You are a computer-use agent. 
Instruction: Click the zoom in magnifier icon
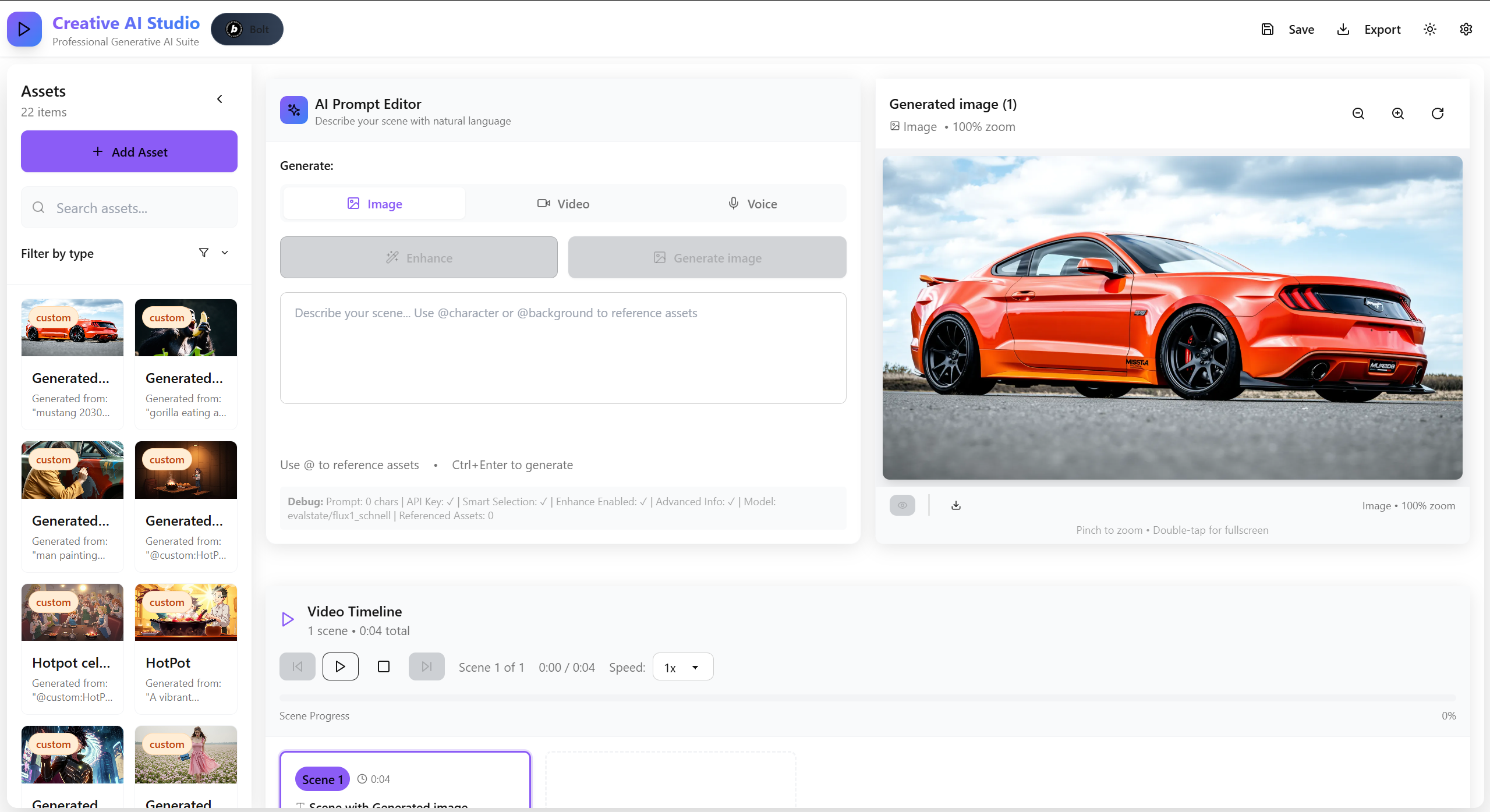(1397, 114)
